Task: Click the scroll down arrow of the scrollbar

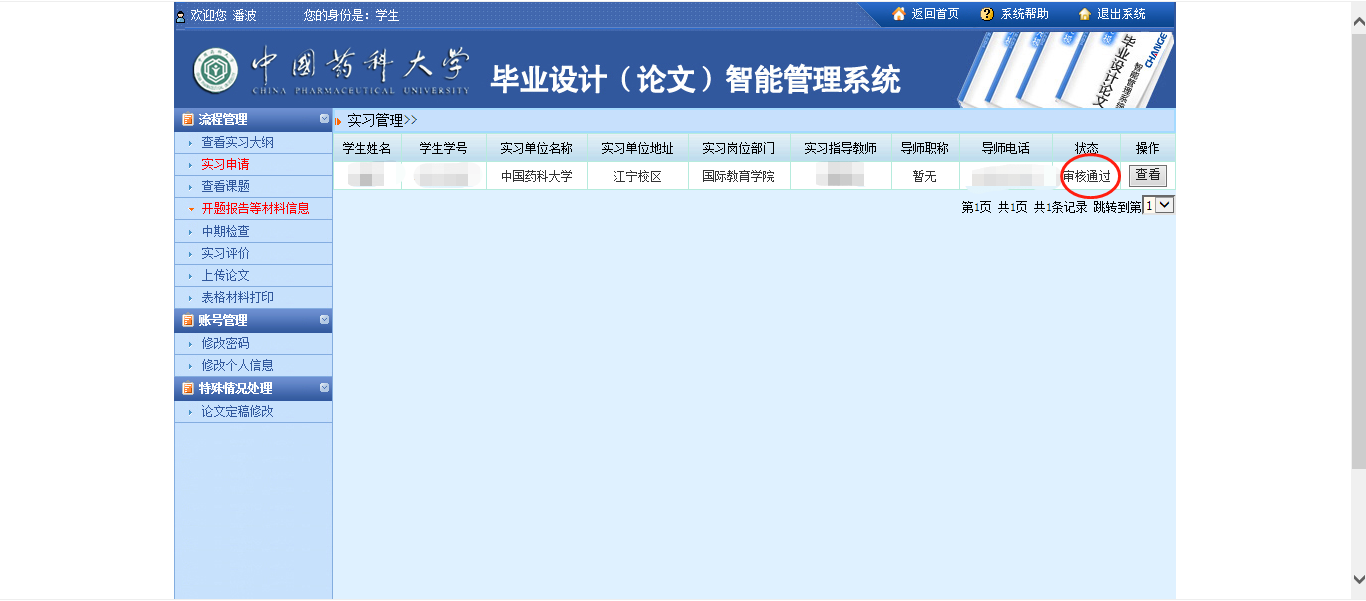Action: [1358, 579]
